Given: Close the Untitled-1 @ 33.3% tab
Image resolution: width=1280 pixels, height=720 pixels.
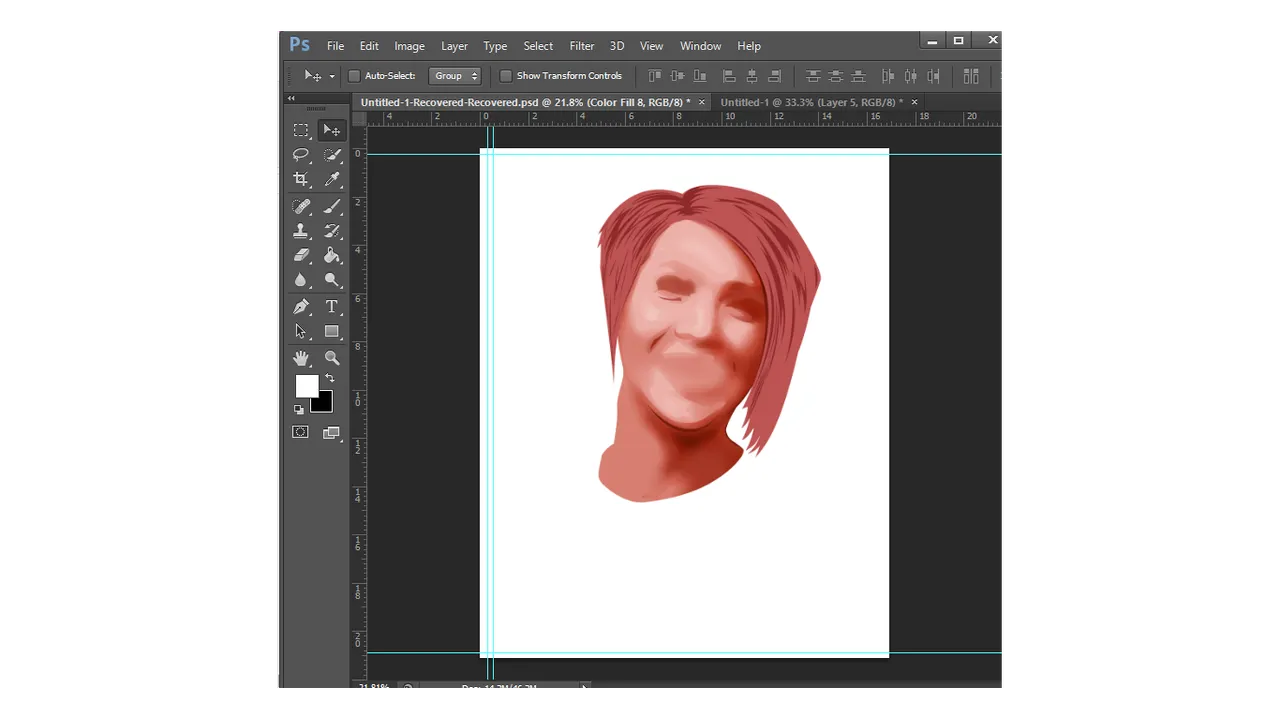Looking at the screenshot, I should coord(914,102).
